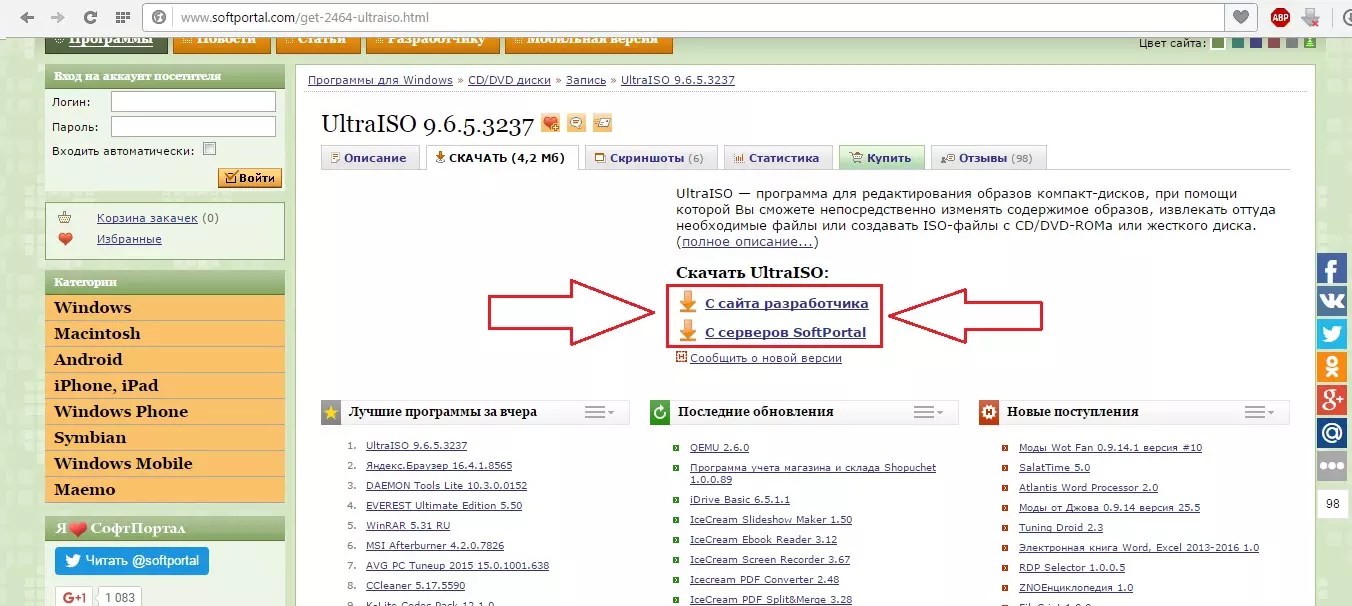1352x606 pixels.
Task: Click С серверов SoftPortal download link
Action: pyautogui.click(x=786, y=332)
